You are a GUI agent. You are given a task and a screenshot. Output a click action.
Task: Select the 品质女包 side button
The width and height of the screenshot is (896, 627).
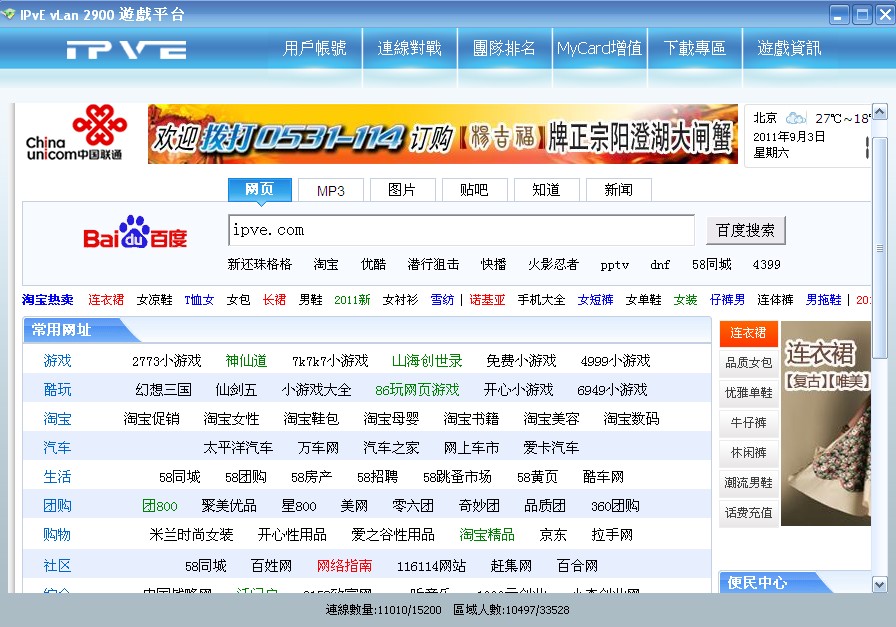[749, 363]
